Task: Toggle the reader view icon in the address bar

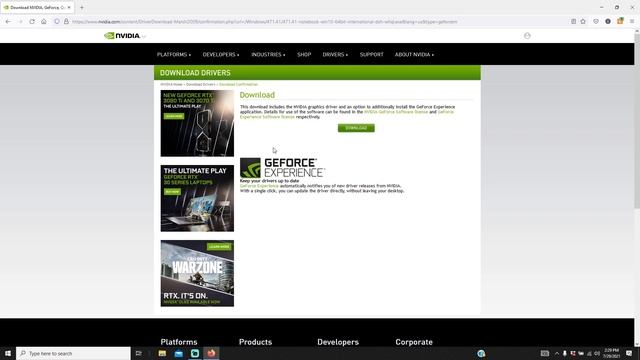Action: (573, 22)
